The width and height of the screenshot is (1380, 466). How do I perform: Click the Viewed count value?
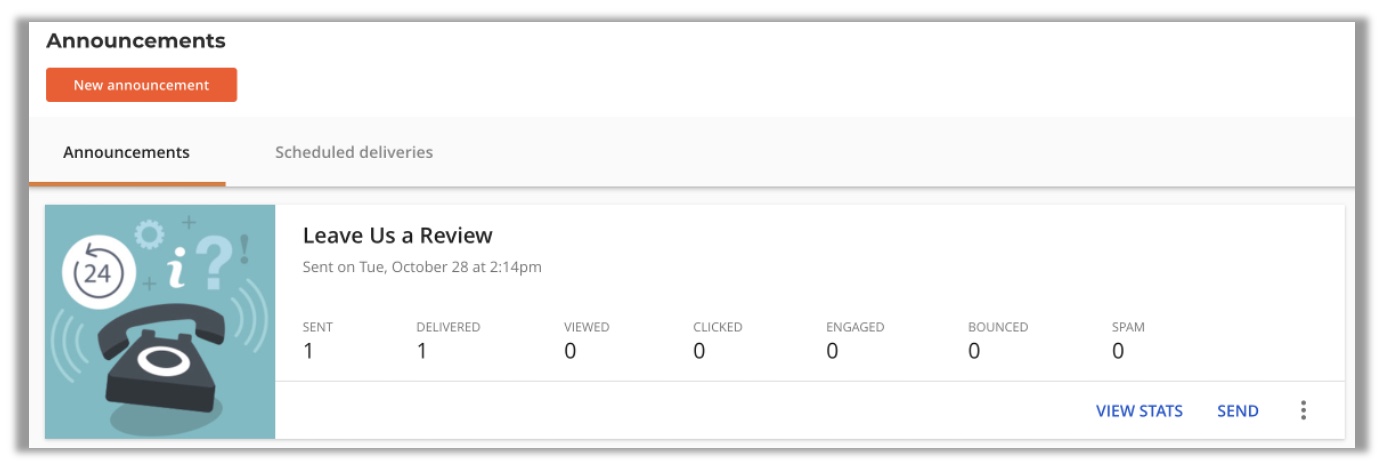coord(570,351)
